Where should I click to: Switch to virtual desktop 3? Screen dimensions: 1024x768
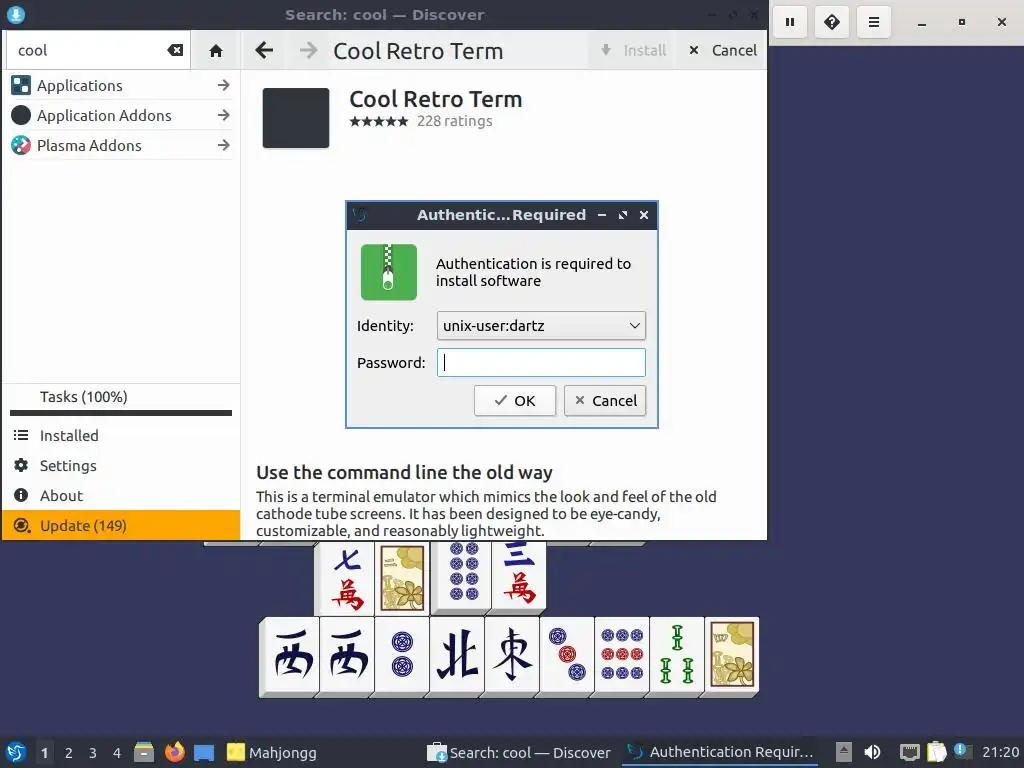(93, 753)
